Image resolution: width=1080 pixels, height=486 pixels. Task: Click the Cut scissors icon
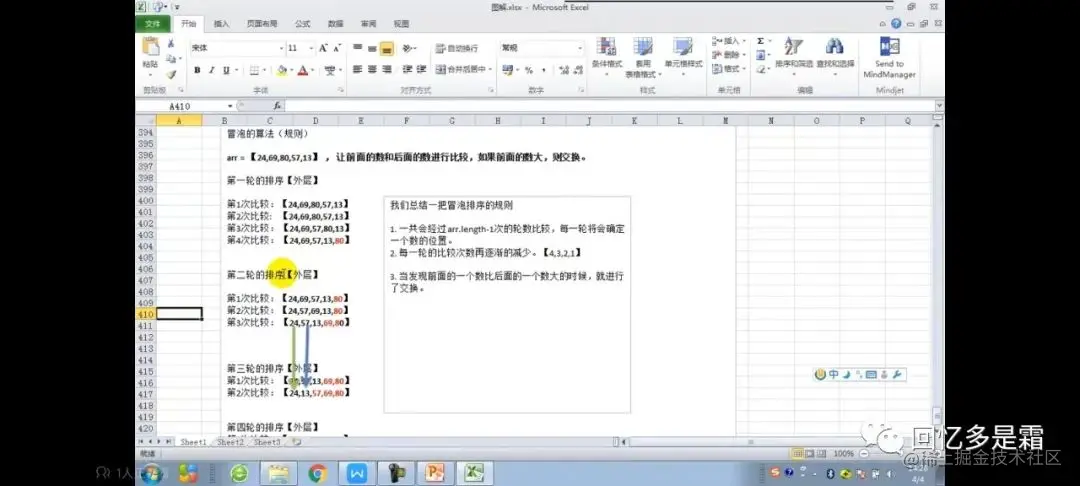tap(171, 43)
